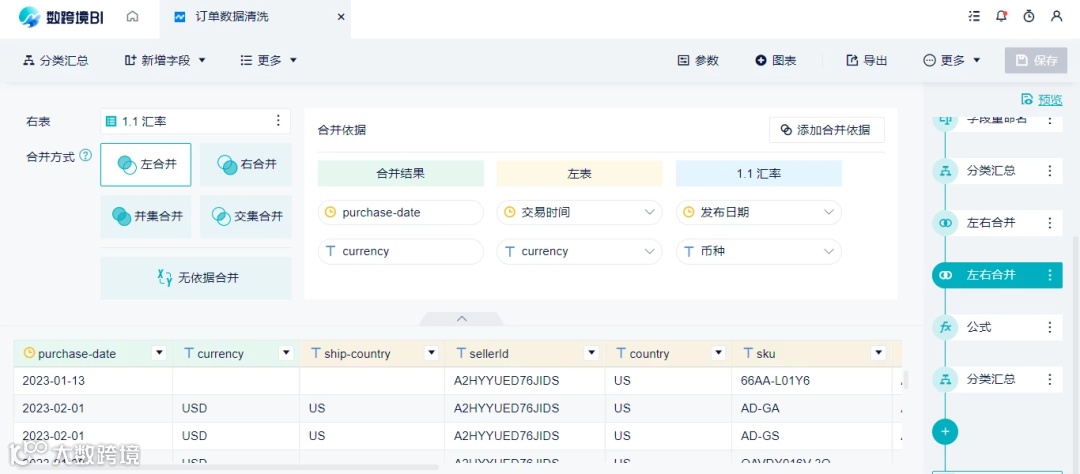Viewport: 1080px width, 474px height.
Task: Open the left 更多 list menu
Action: point(269,60)
